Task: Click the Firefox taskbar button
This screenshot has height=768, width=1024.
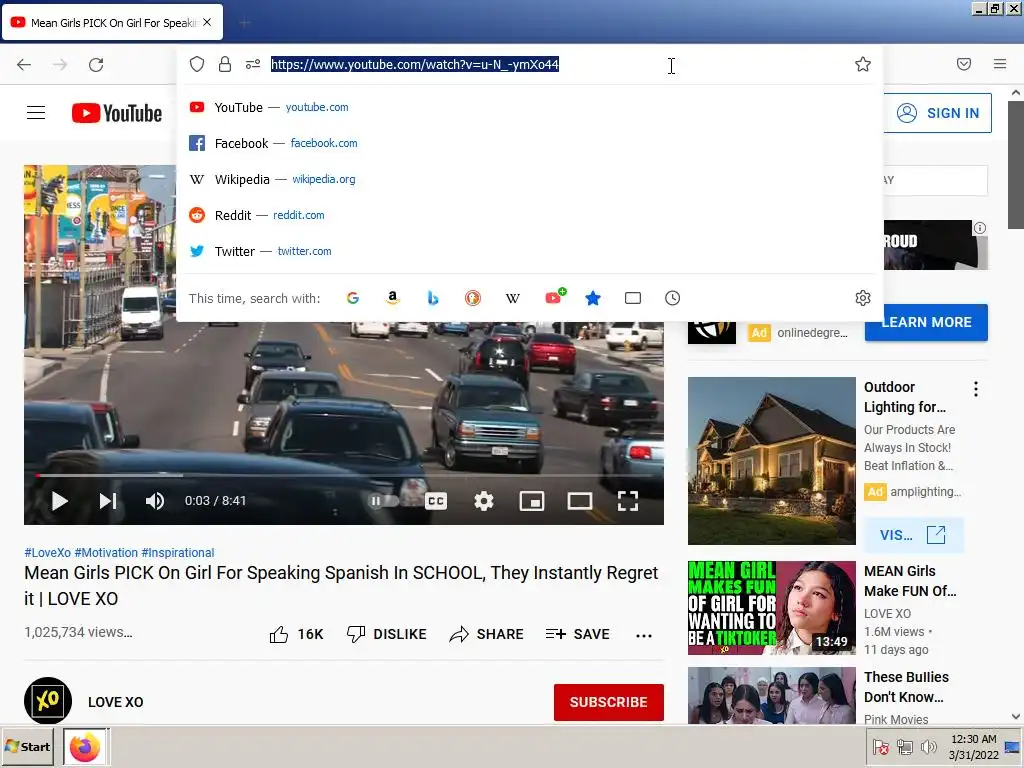Action: 86,746
